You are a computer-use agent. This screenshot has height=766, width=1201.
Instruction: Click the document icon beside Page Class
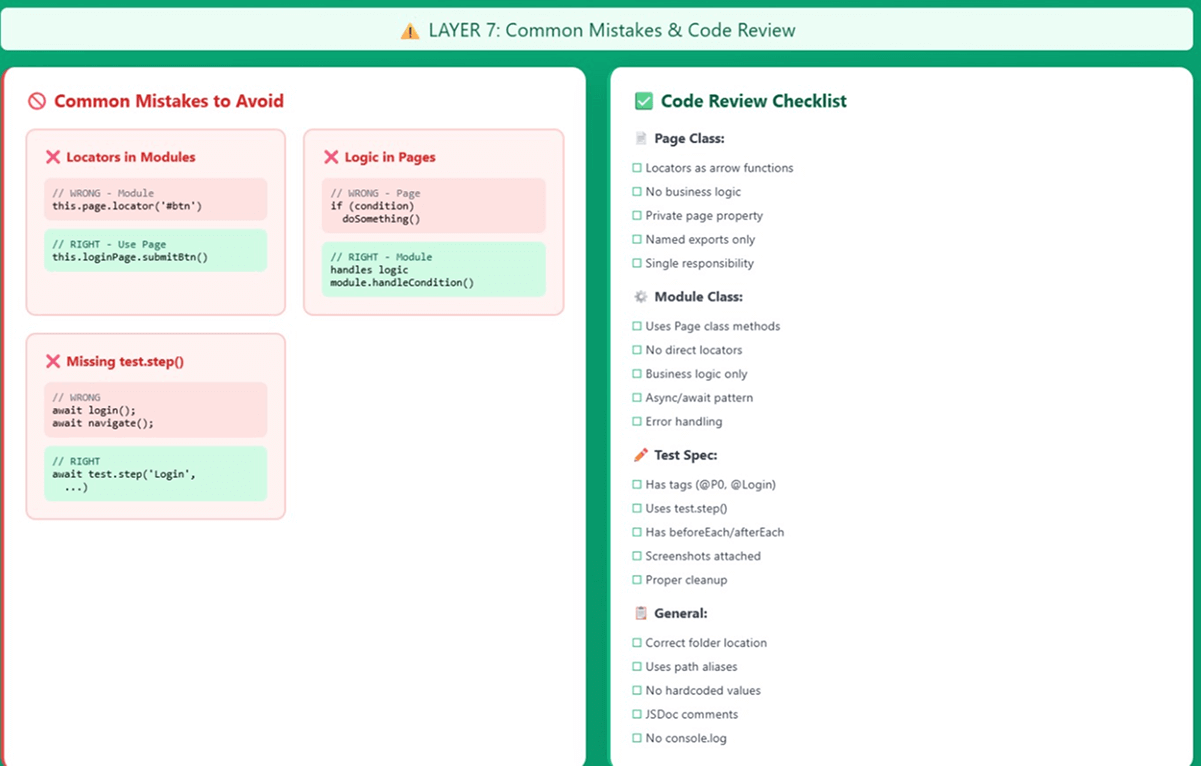point(641,139)
